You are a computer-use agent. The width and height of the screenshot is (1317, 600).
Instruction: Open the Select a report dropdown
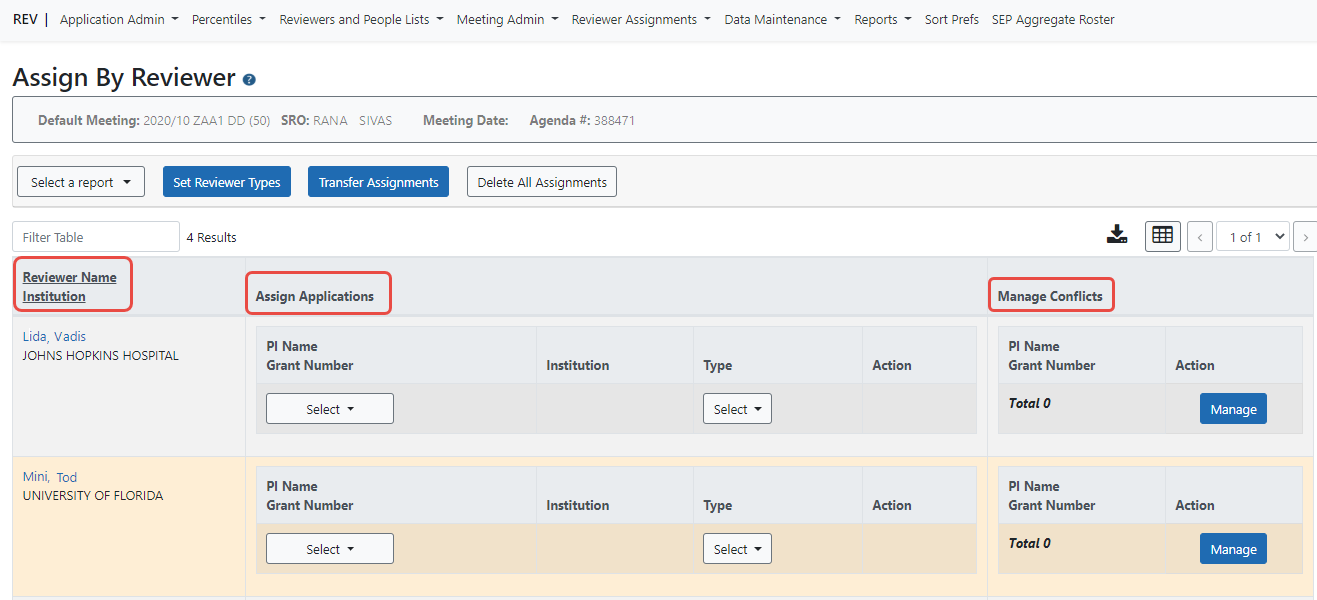pyautogui.click(x=81, y=182)
